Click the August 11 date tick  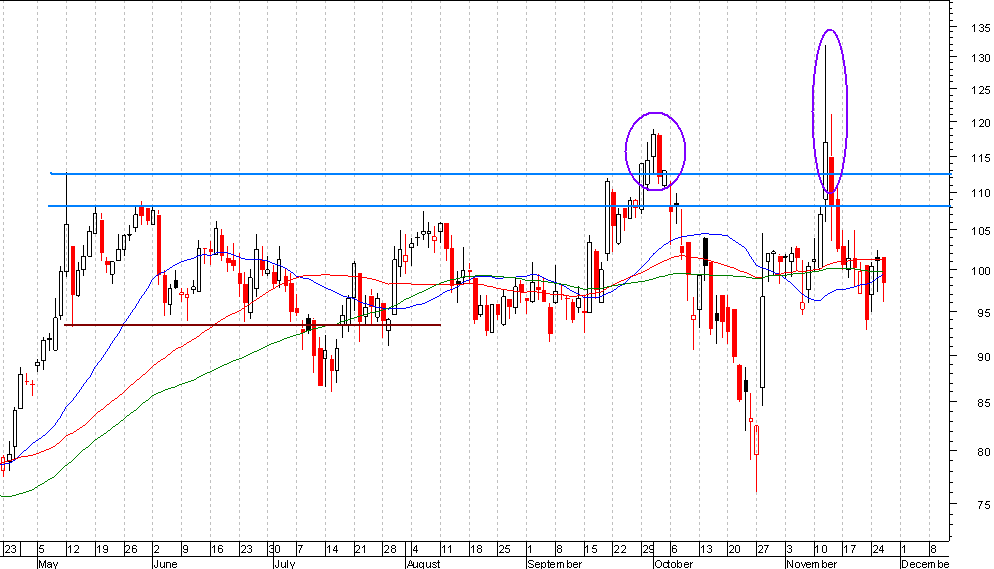(x=447, y=549)
